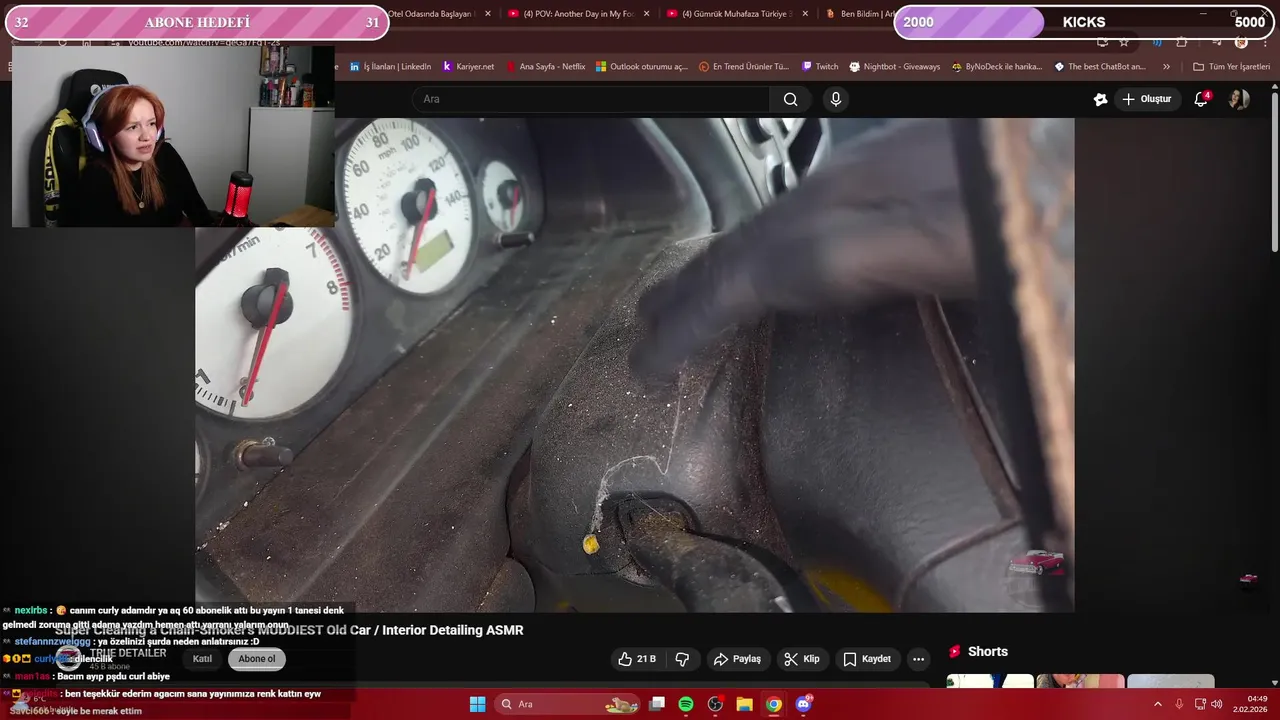Open network status tray icon
The image size is (1280, 720).
[1200, 704]
